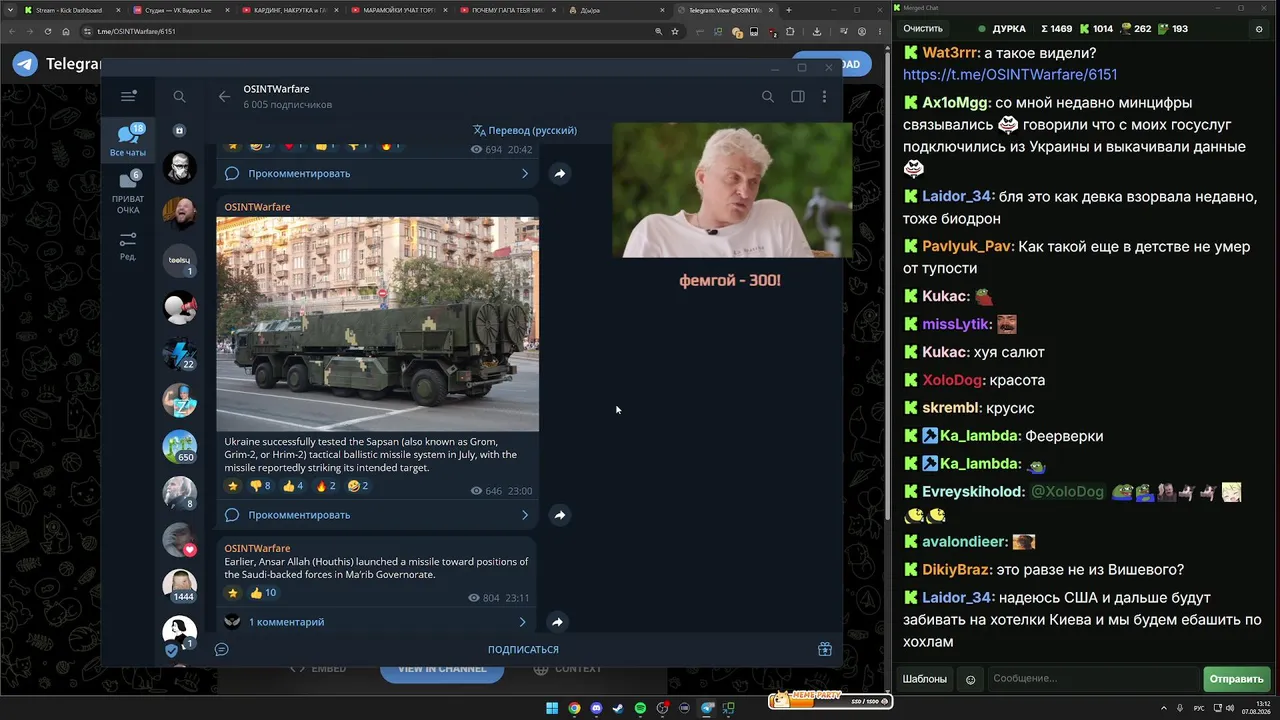Toggle laughing reaction on the Sapsan post
This screenshot has height=720, width=1280.
pos(358,486)
